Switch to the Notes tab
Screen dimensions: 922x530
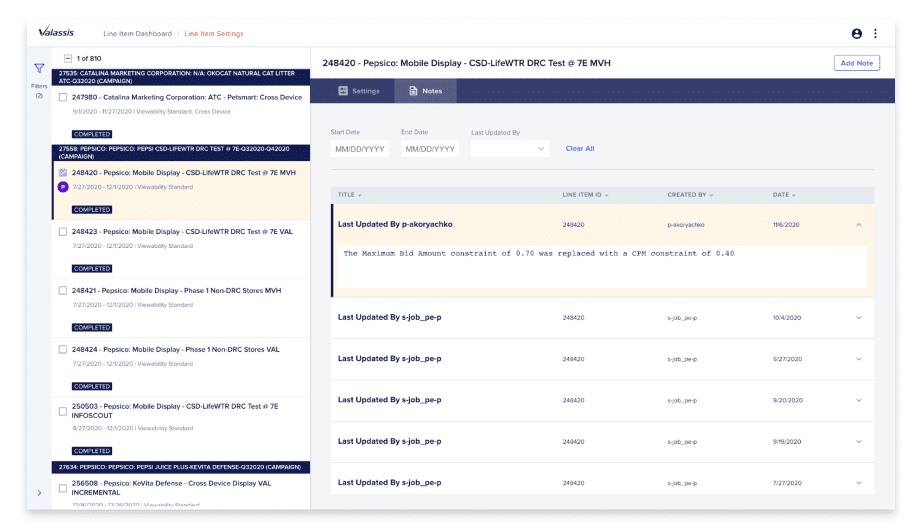425,91
